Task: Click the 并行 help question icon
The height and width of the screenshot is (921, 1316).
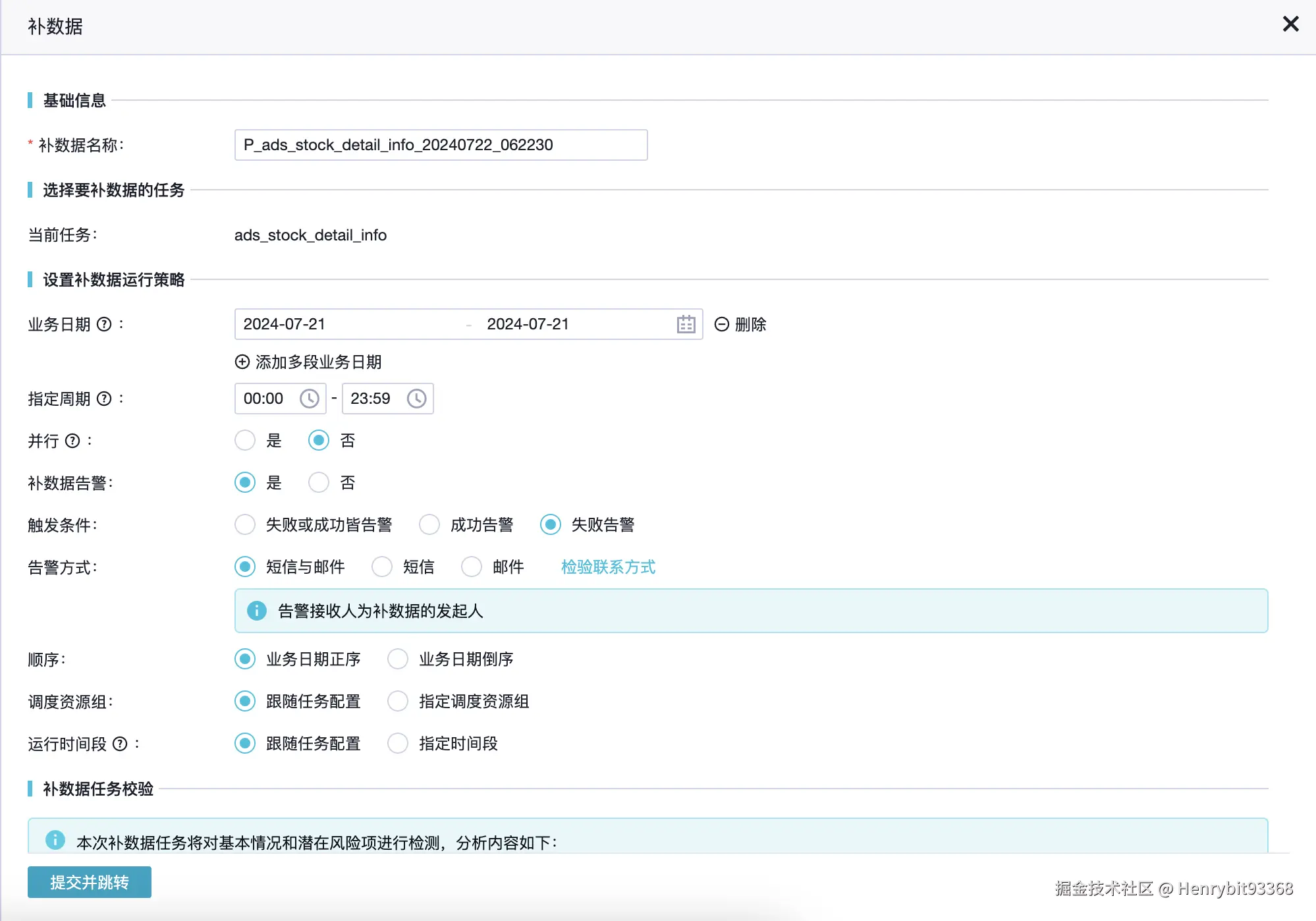Action: [x=72, y=441]
